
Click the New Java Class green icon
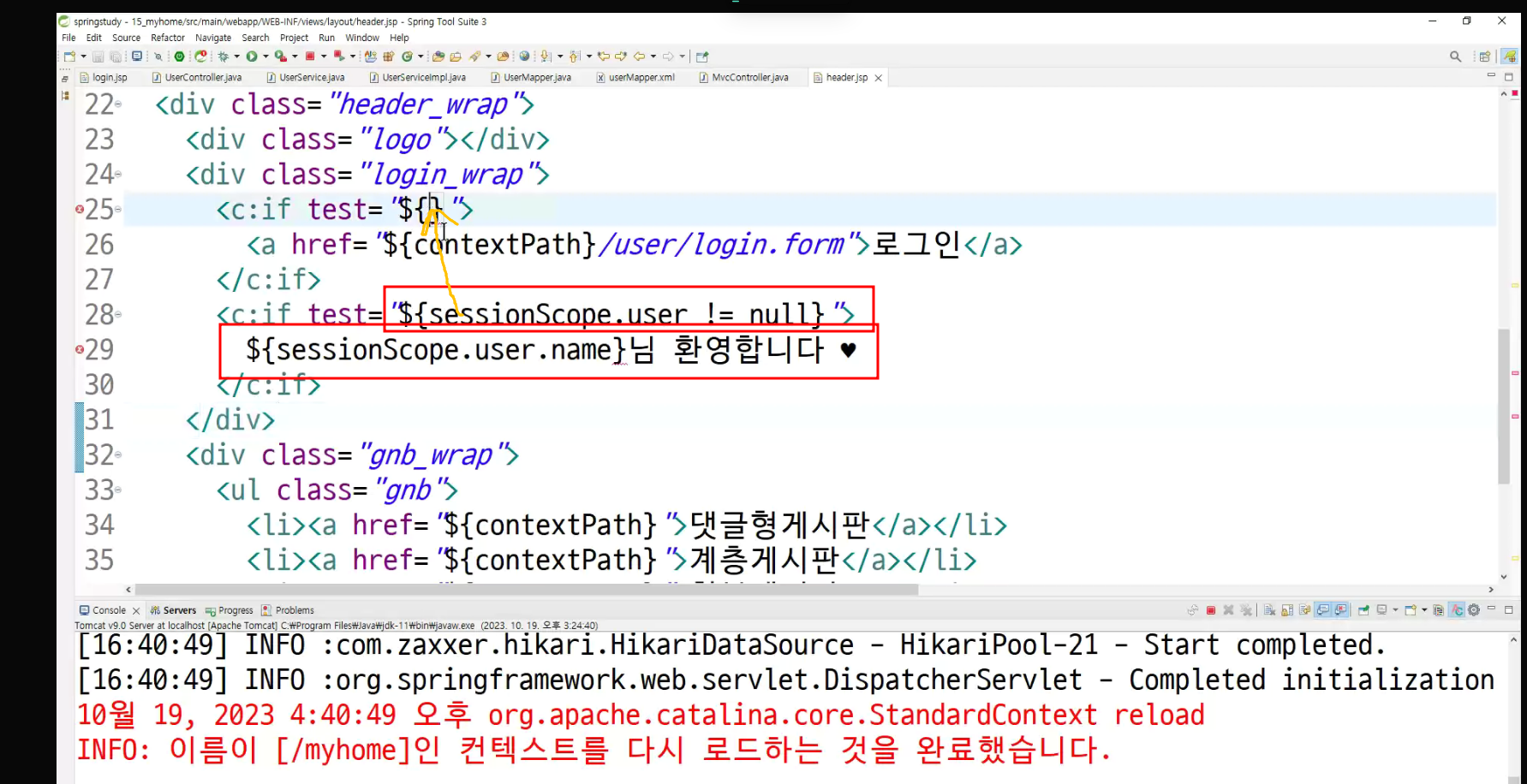tap(407, 56)
